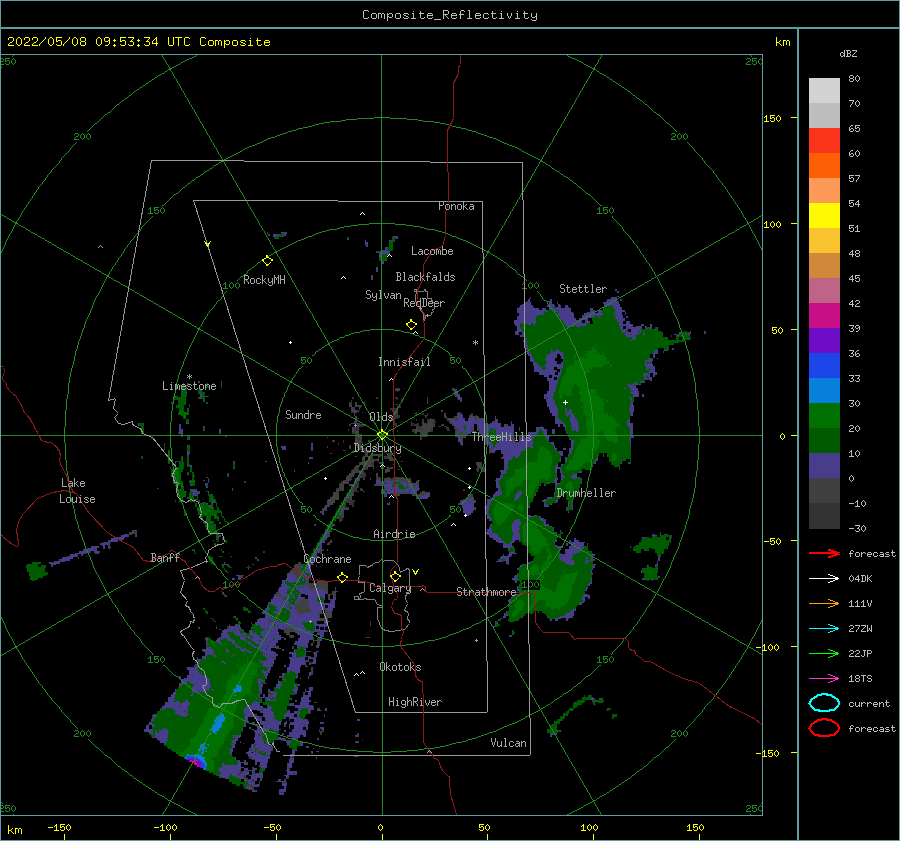Select the yellow diamond marker near RockyMH
900x841 pixels.
coord(267,261)
